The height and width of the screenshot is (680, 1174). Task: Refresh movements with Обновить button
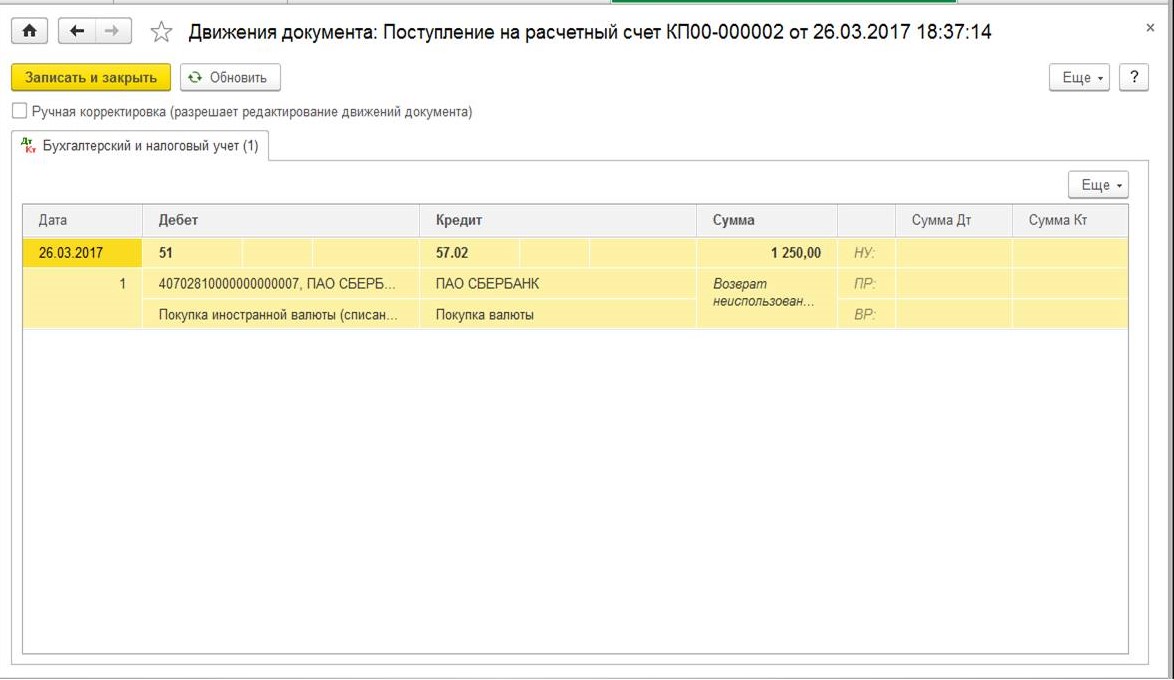(229, 78)
